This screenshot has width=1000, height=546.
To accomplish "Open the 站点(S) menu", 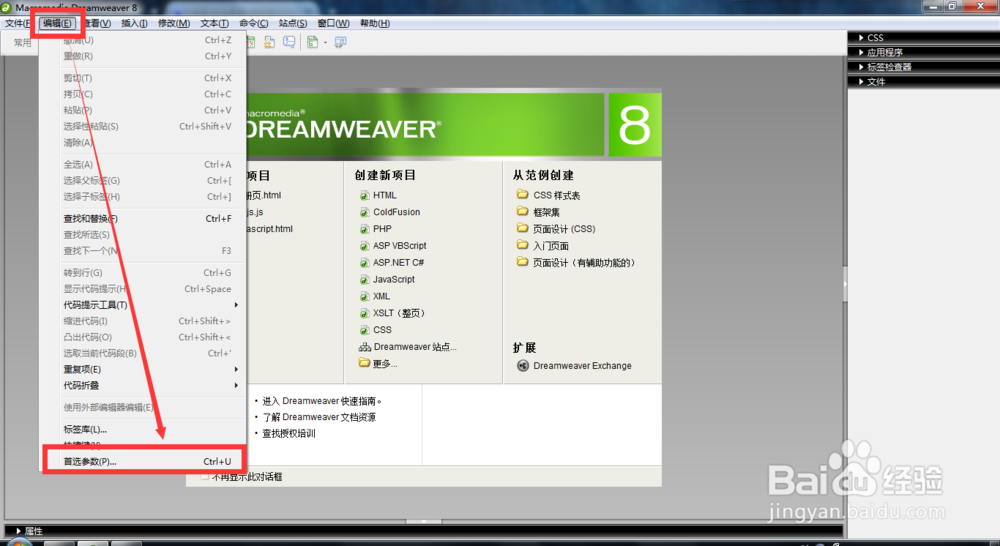I will [293, 24].
